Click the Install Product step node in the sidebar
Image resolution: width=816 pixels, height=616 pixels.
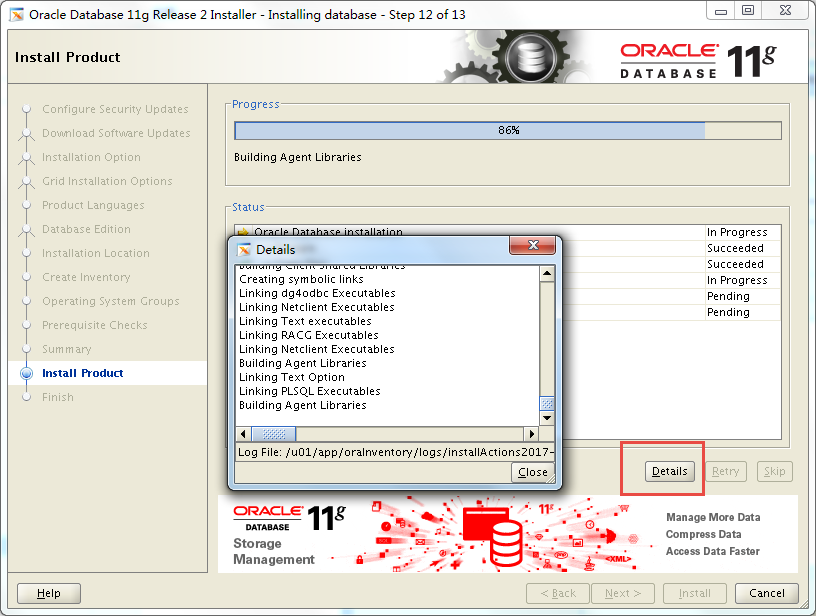pos(83,373)
